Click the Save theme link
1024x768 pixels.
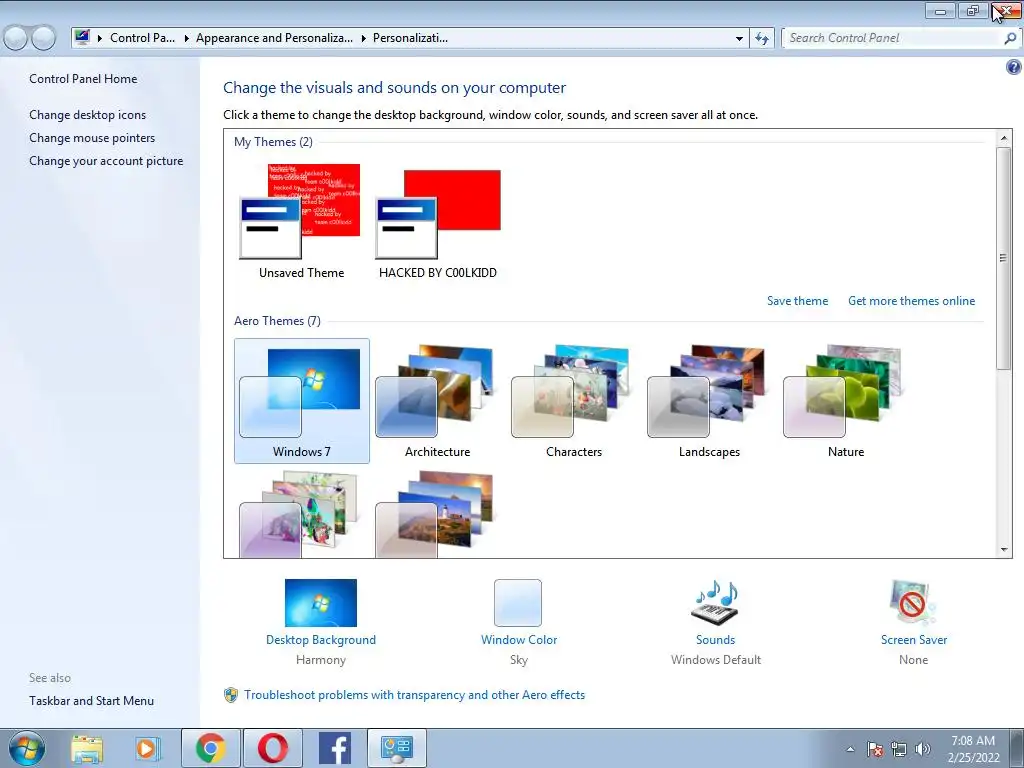(x=797, y=301)
